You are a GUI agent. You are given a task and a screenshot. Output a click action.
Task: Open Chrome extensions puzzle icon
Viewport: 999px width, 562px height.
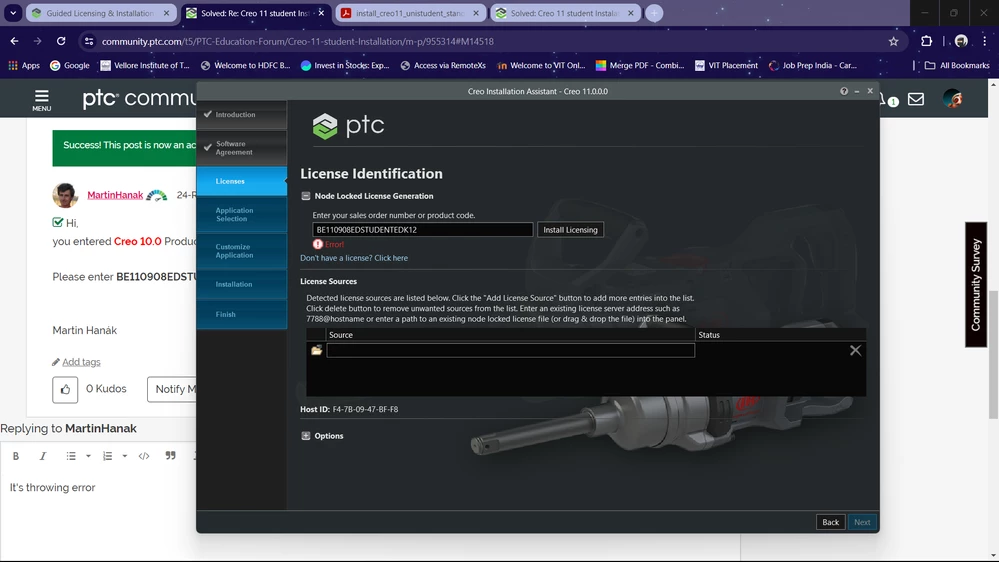926,41
